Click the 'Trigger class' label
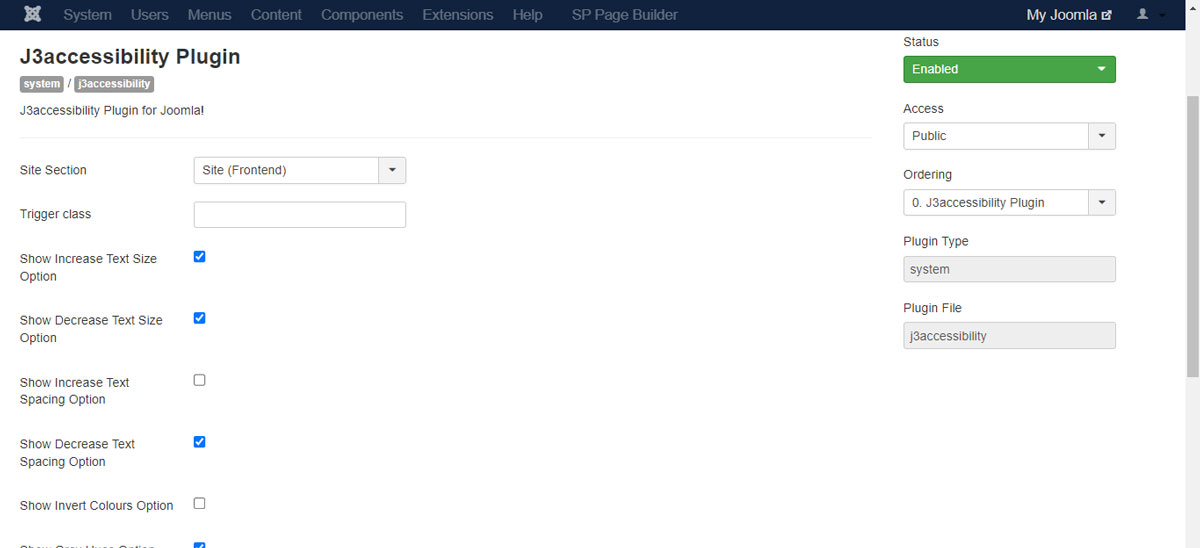 [x=55, y=215]
